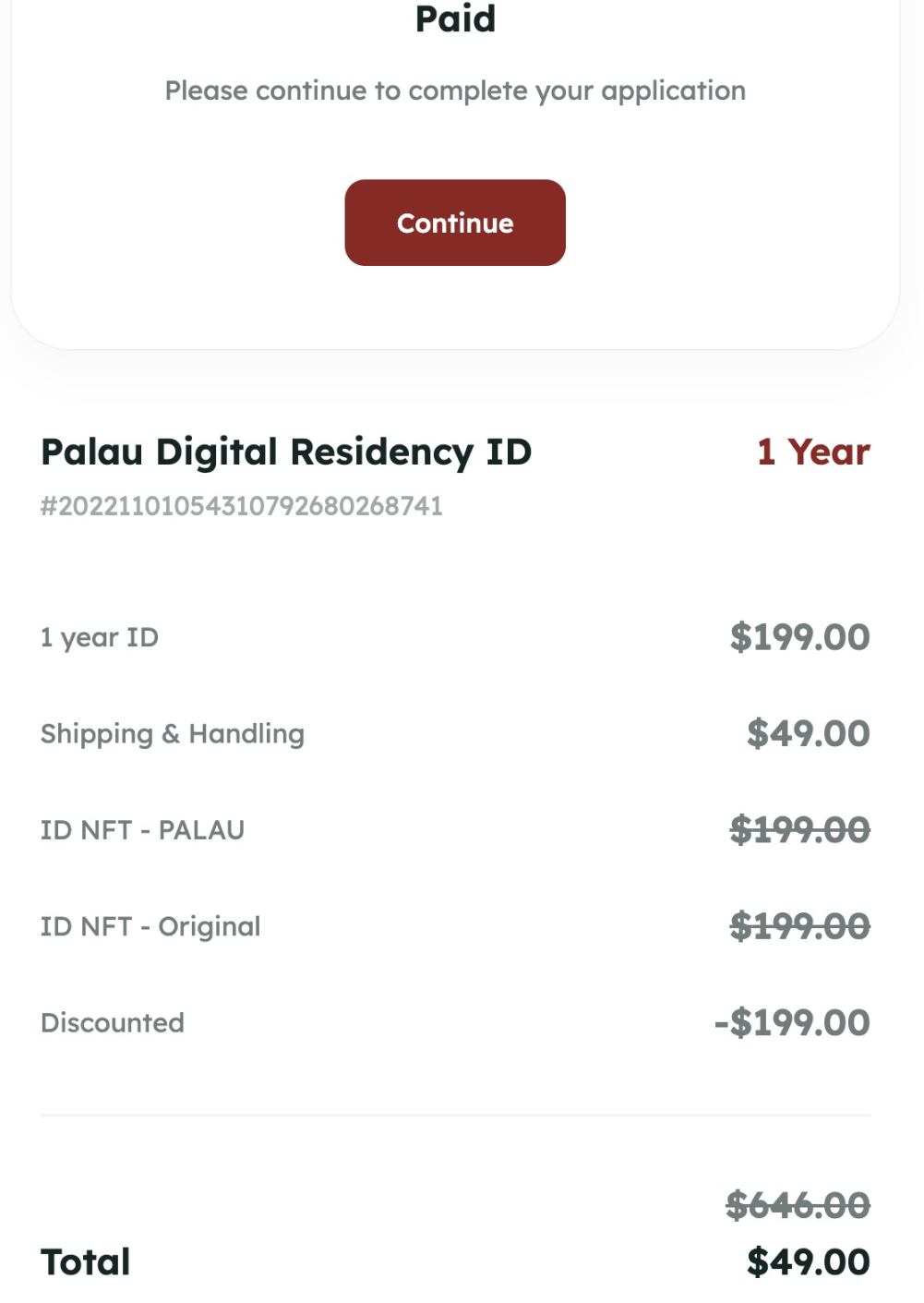The width and height of the screenshot is (924, 1303).
Task: Select the Discounted label
Action: [113, 1023]
